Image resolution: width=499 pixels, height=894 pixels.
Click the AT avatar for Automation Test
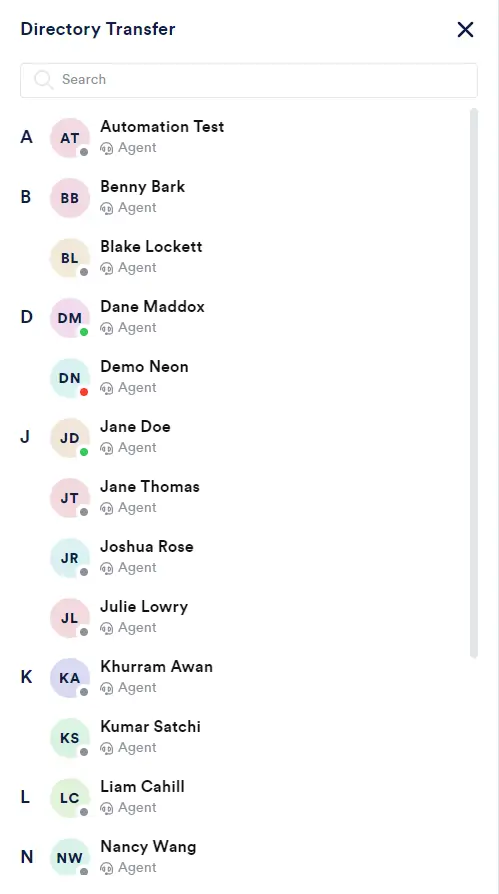tap(70, 137)
